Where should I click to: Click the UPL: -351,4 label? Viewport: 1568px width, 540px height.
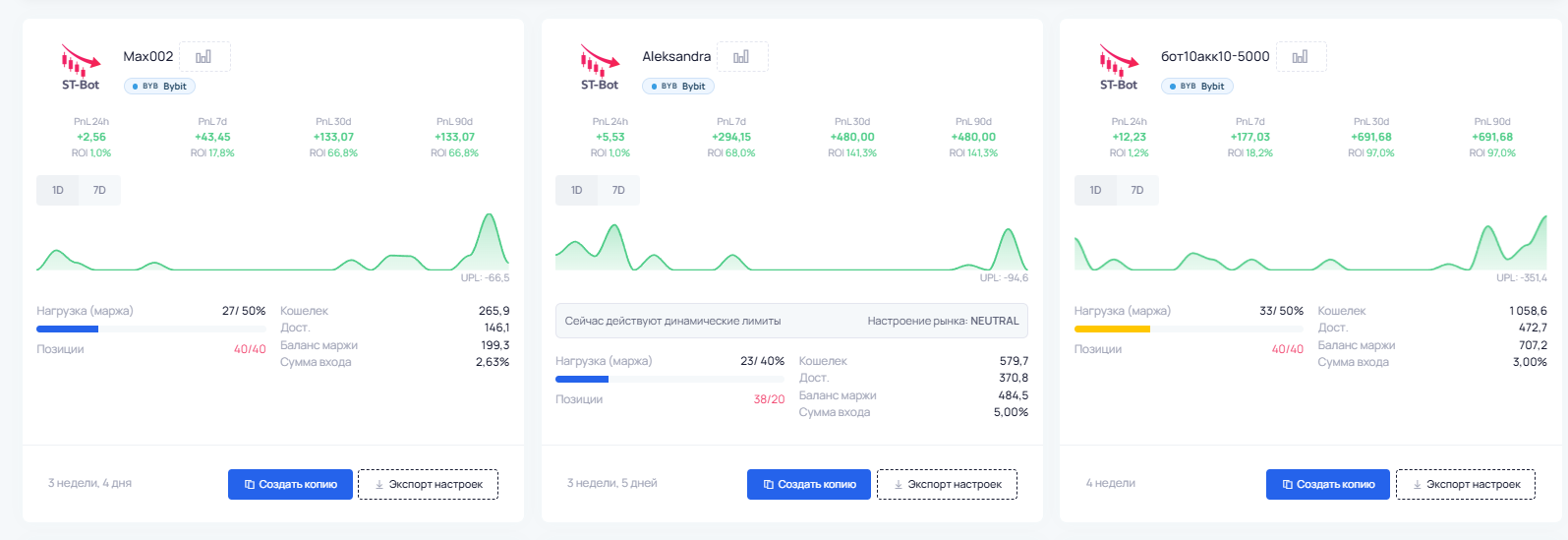tap(1521, 278)
